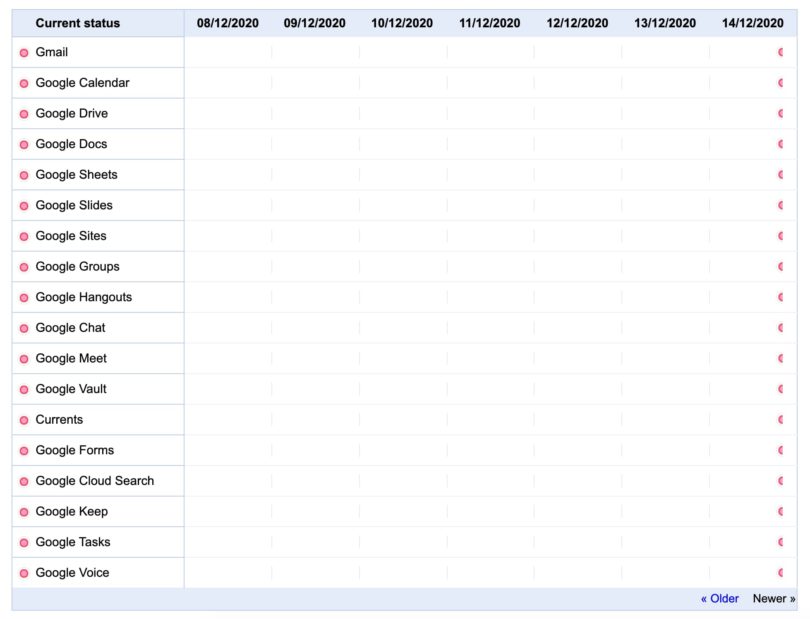Screen dimensions: 810x619
Task: Select the status icon next to Google Drive
Action: coord(24,114)
